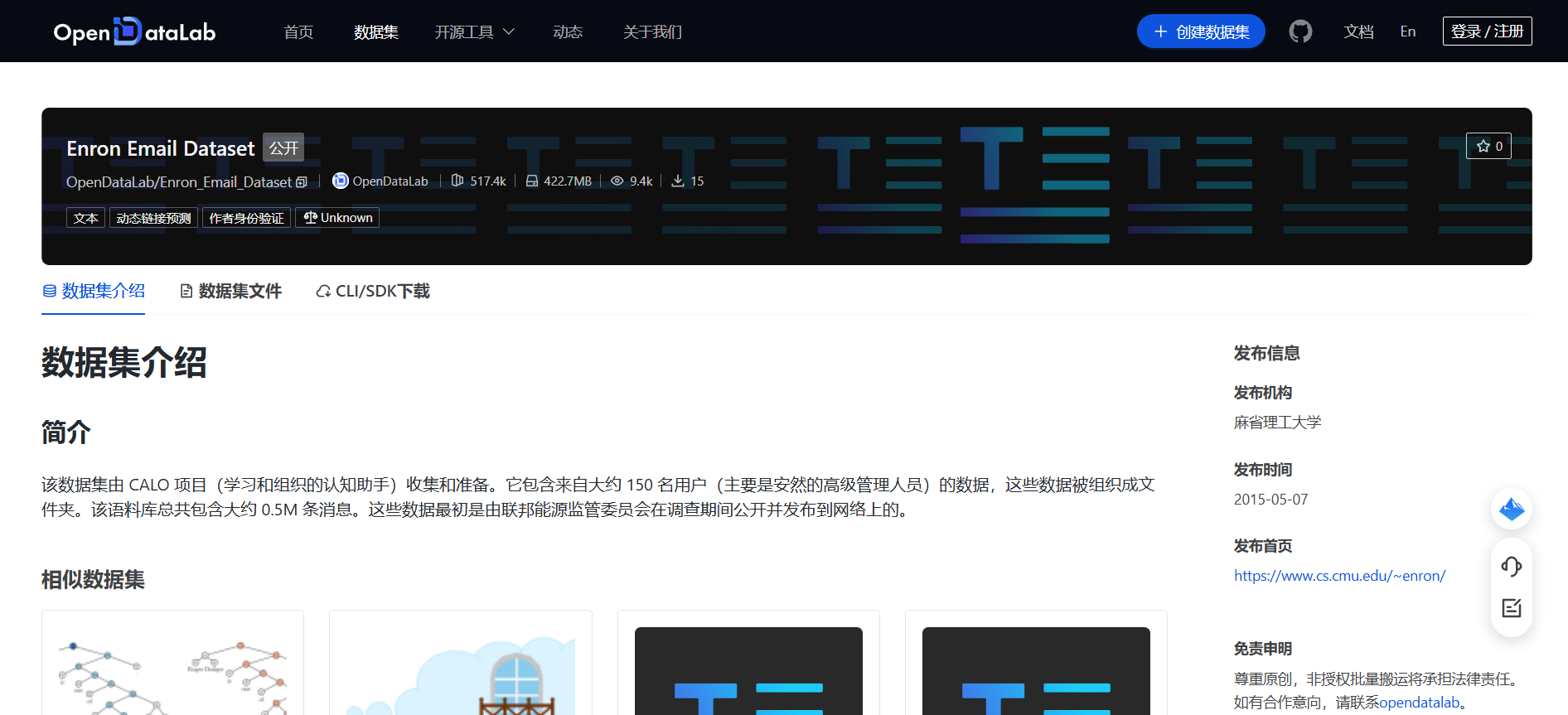
Task: Open the 文档 link
Action: click(1359, 31)
